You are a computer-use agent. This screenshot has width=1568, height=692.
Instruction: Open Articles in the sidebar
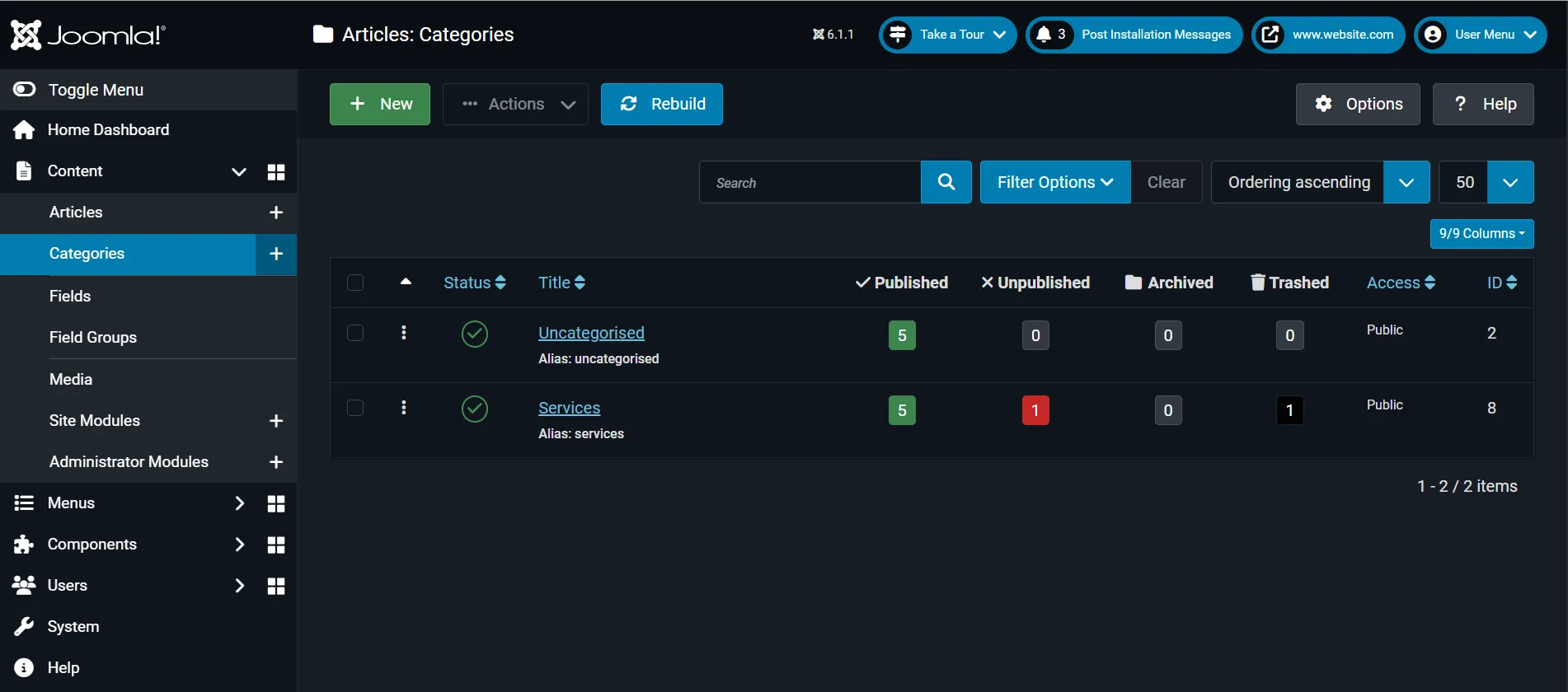coord(76,213)
